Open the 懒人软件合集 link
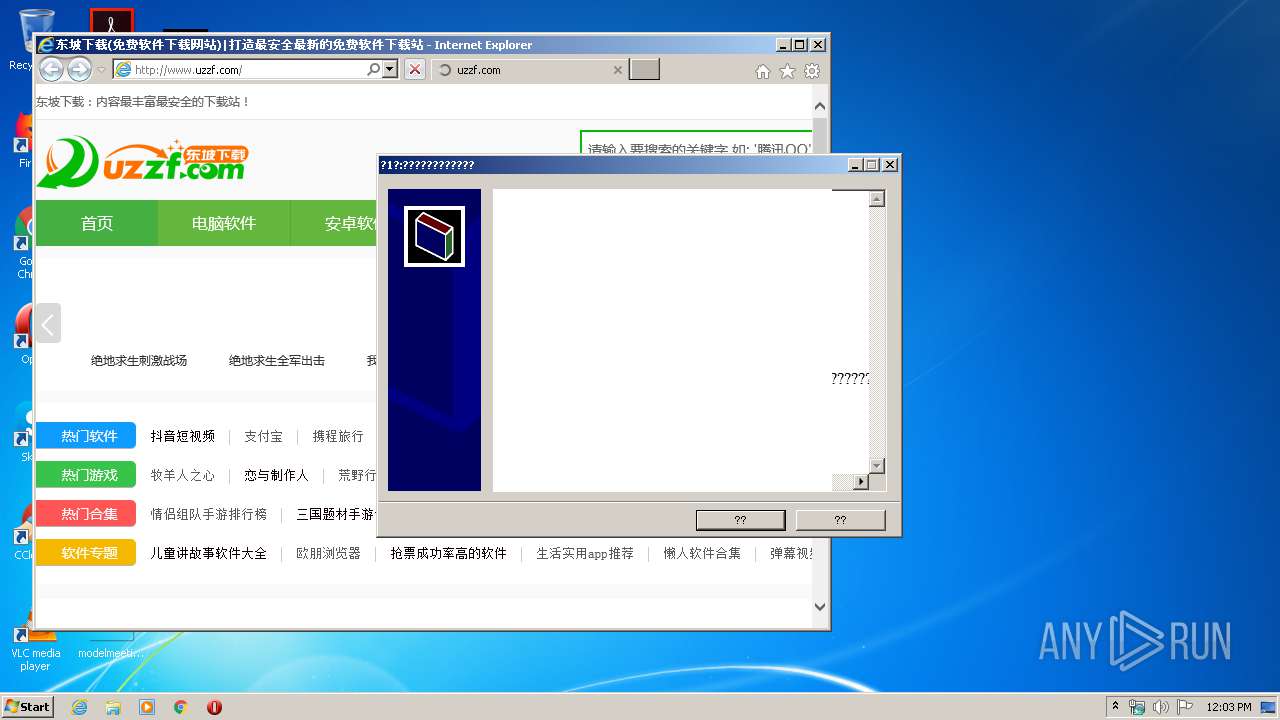Image resolution: width=1280 pixels, height=720 pixels. (702, 553)
